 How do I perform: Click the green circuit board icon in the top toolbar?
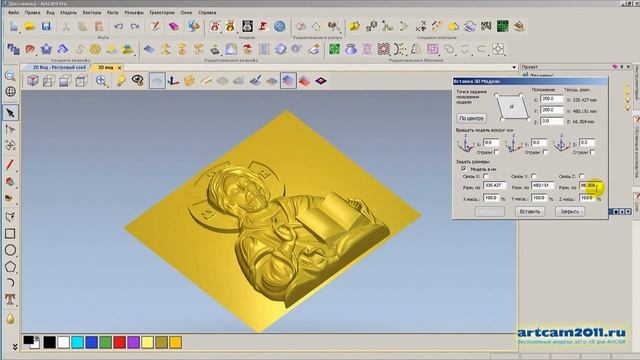click(x=502, y=27)
